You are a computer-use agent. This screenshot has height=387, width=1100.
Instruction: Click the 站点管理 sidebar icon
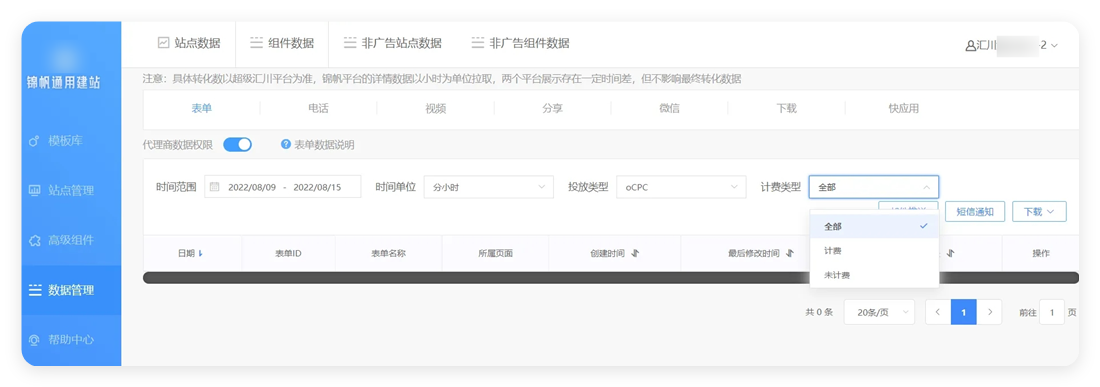click(34, 191)
